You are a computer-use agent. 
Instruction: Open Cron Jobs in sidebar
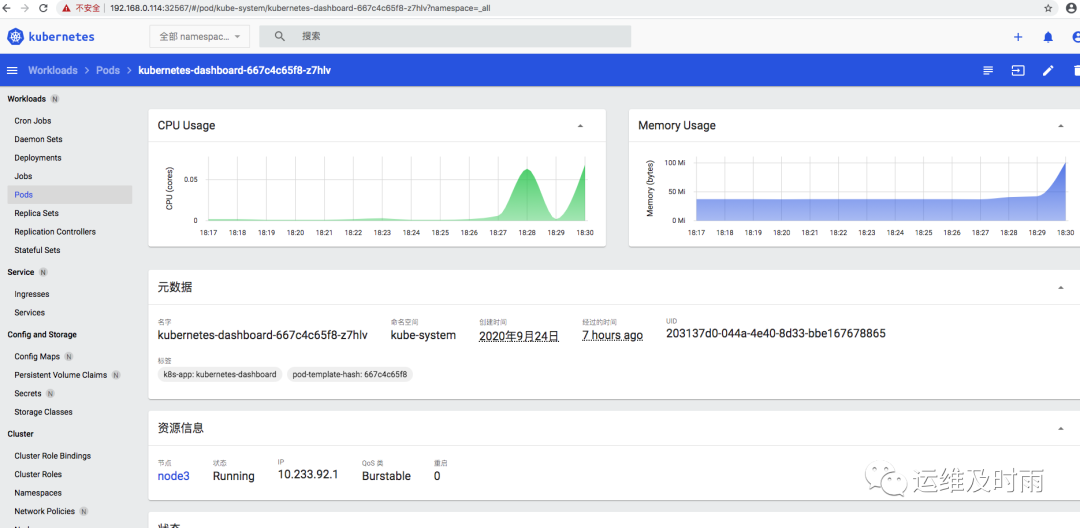click(x=33, y=120)
